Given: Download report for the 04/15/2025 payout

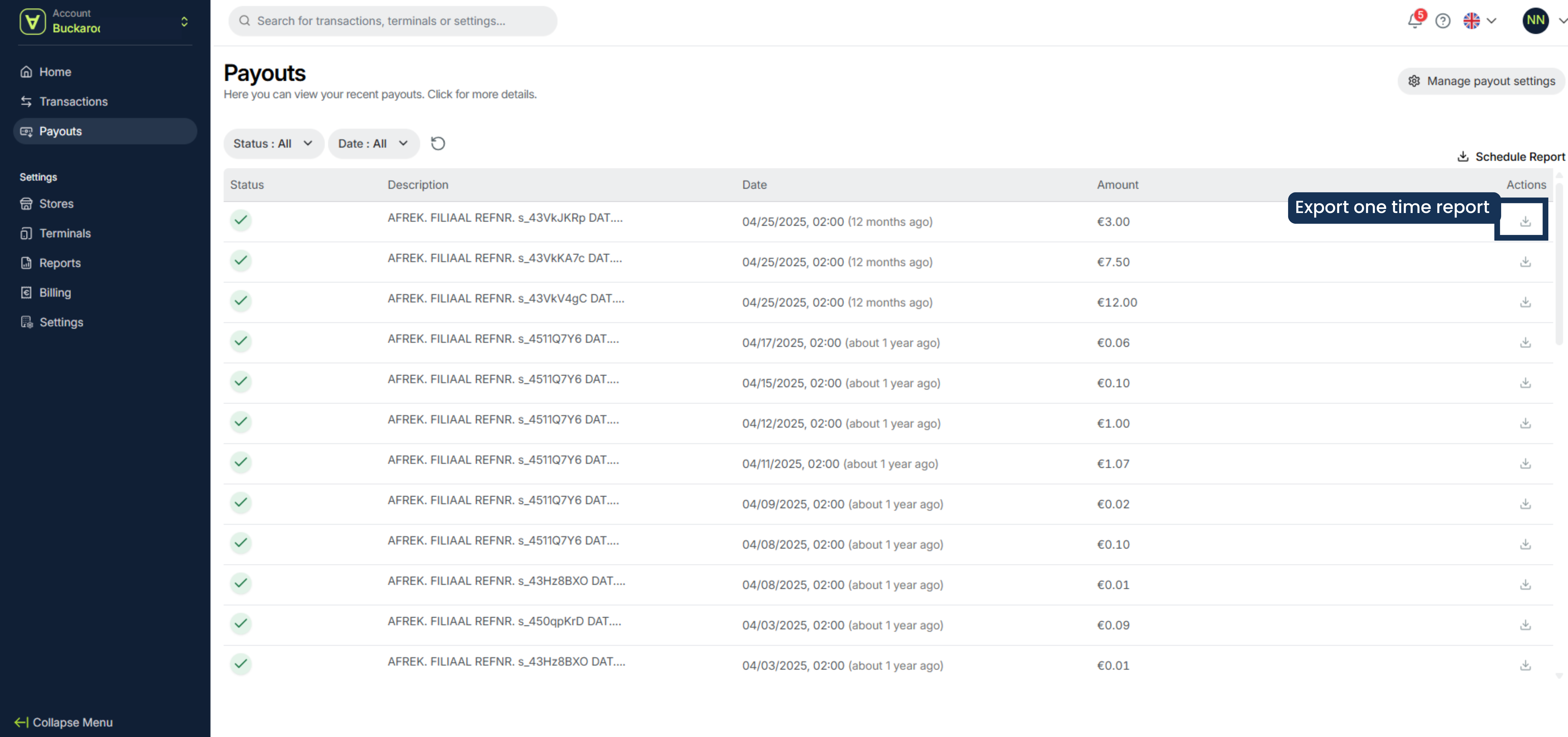Looking at the screenshot, I should pyautogui.click(x=1525, y=383).
